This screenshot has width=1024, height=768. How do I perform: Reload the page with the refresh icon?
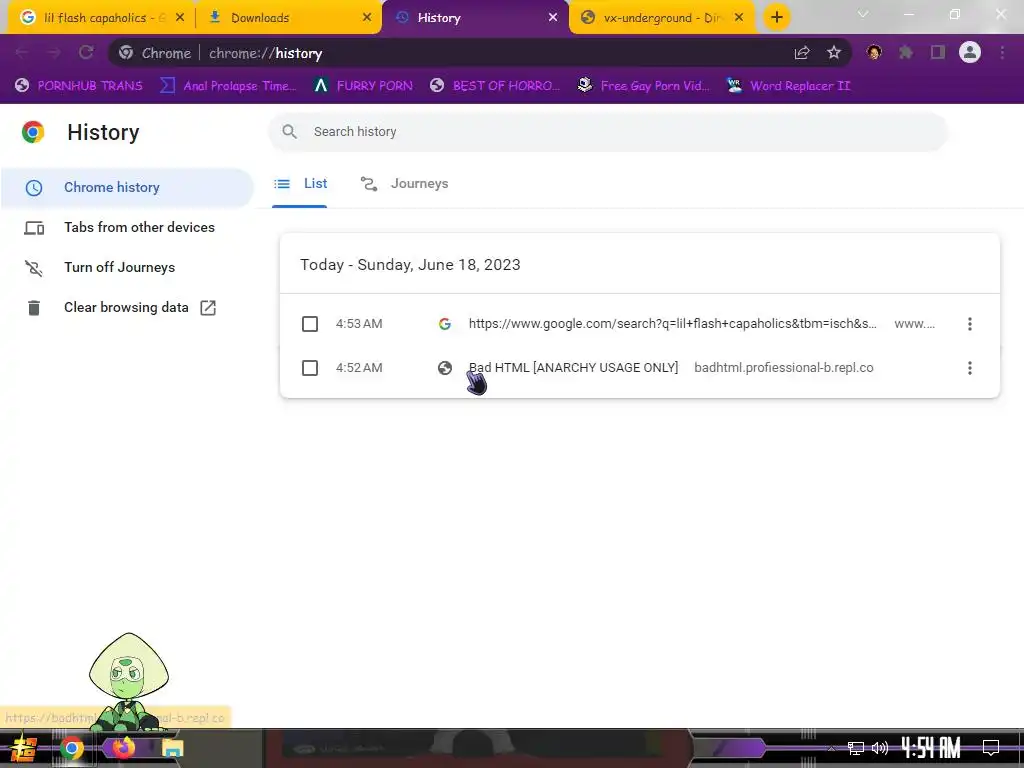coord(86,53)
